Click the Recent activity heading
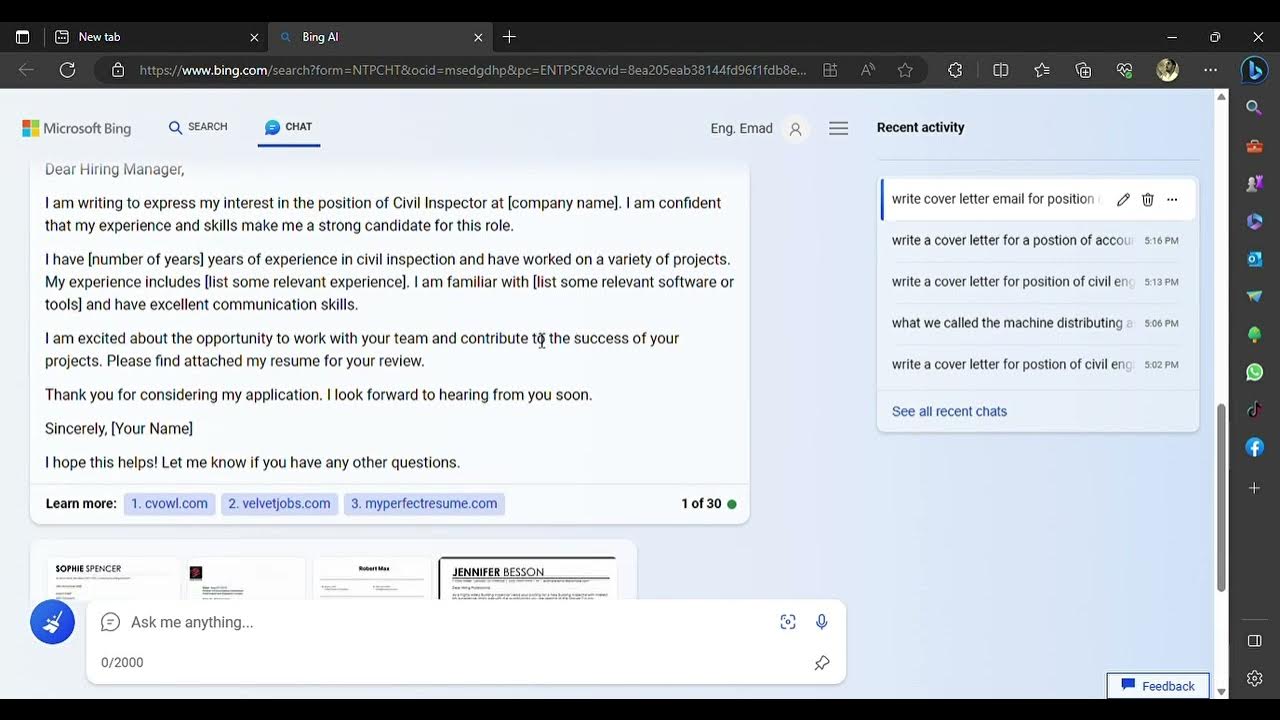Image resolution: width=1280 pixels, height=720 pixels. point(920,128)
